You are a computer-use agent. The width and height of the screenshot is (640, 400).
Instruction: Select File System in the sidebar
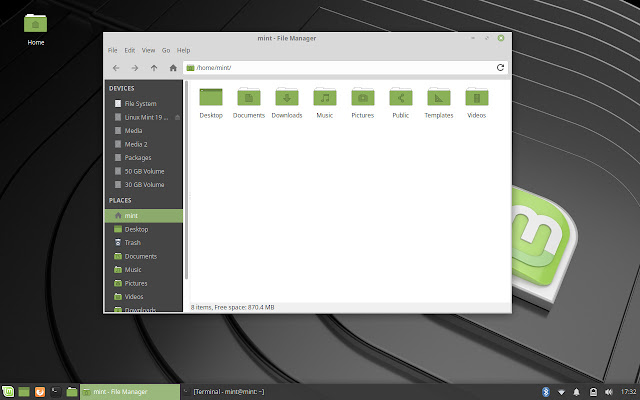[x=144, y=104]
